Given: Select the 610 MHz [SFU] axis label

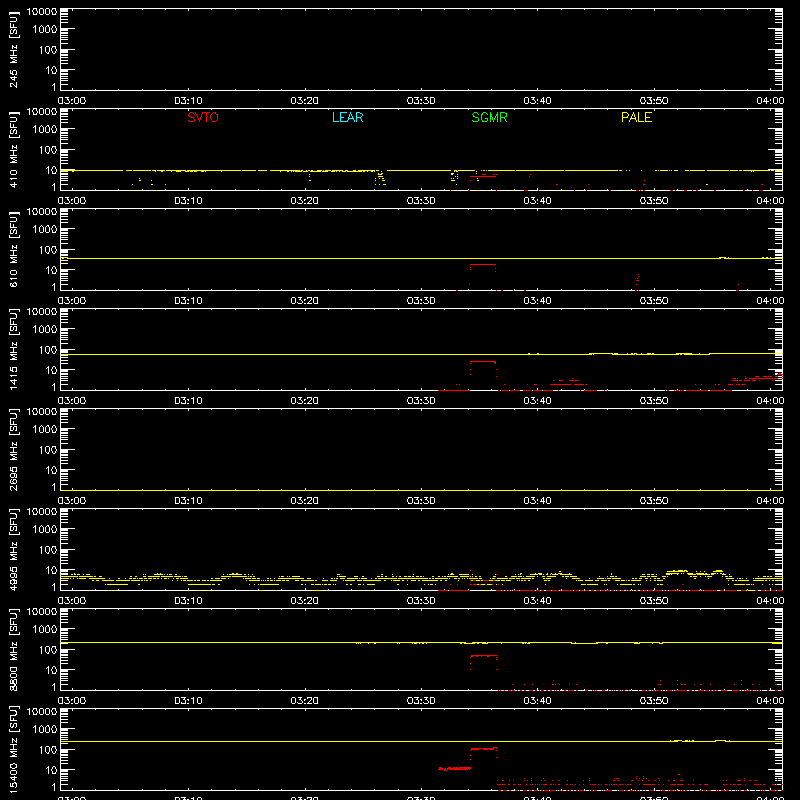Looking at the screenshot, I should (13, 250).
